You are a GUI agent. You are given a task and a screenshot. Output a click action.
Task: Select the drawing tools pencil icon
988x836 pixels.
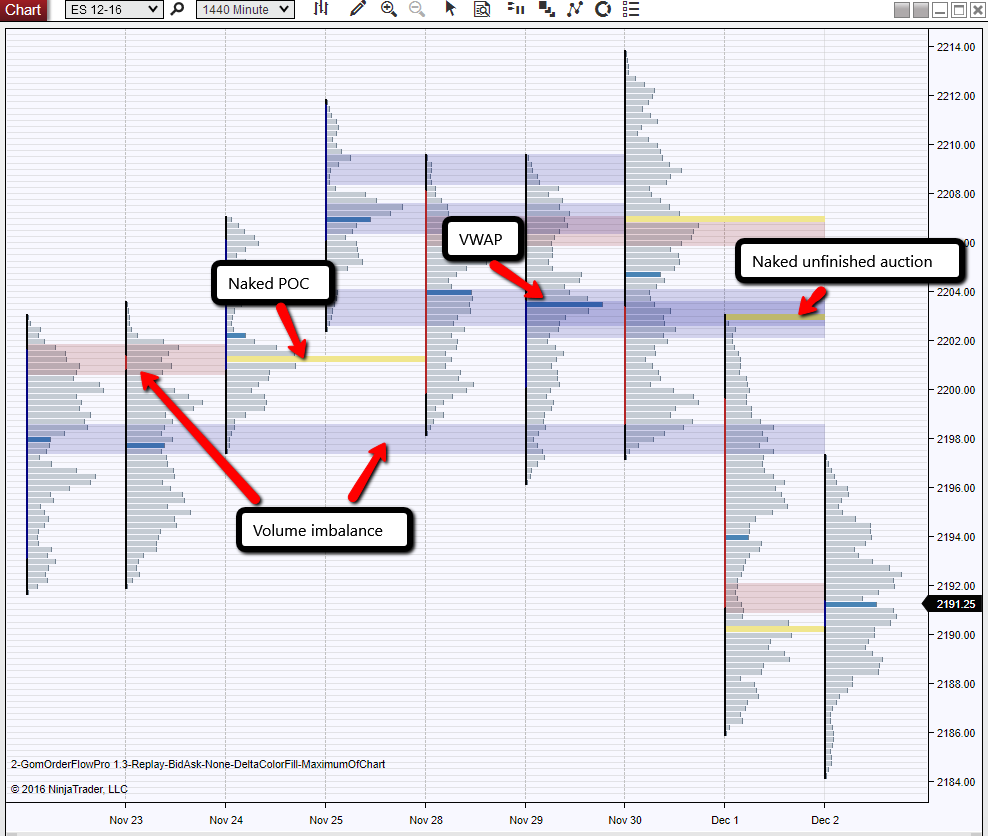pyautogui.click(x=357, y=9)
